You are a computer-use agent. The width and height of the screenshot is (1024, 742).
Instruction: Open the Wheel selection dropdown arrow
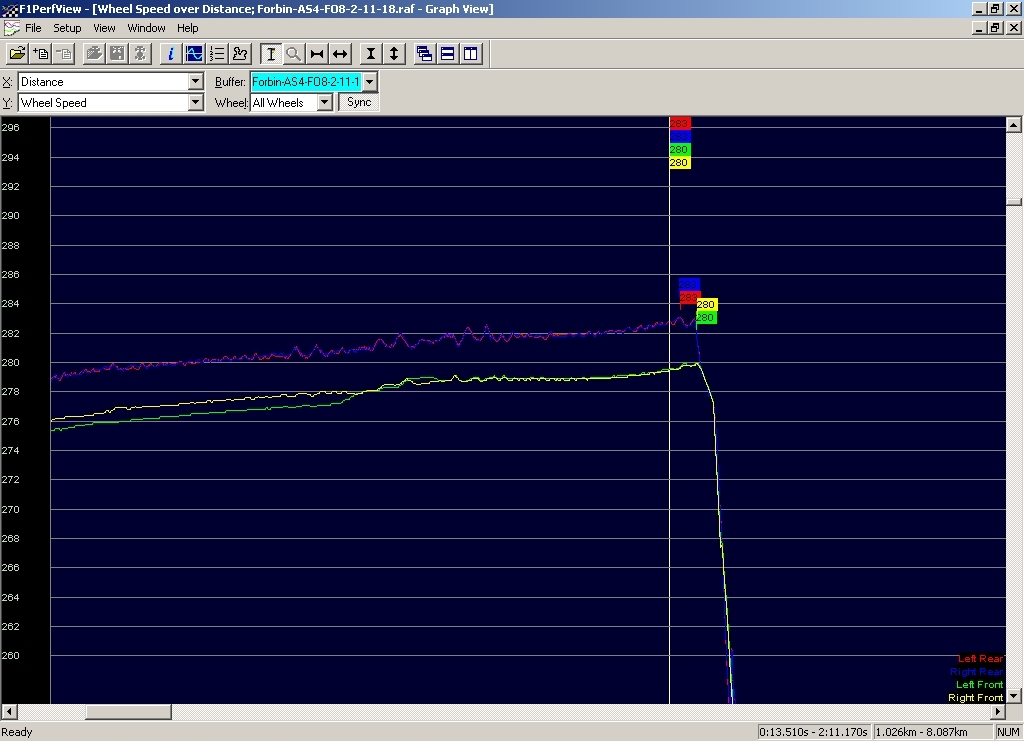[x=325, y=103]
